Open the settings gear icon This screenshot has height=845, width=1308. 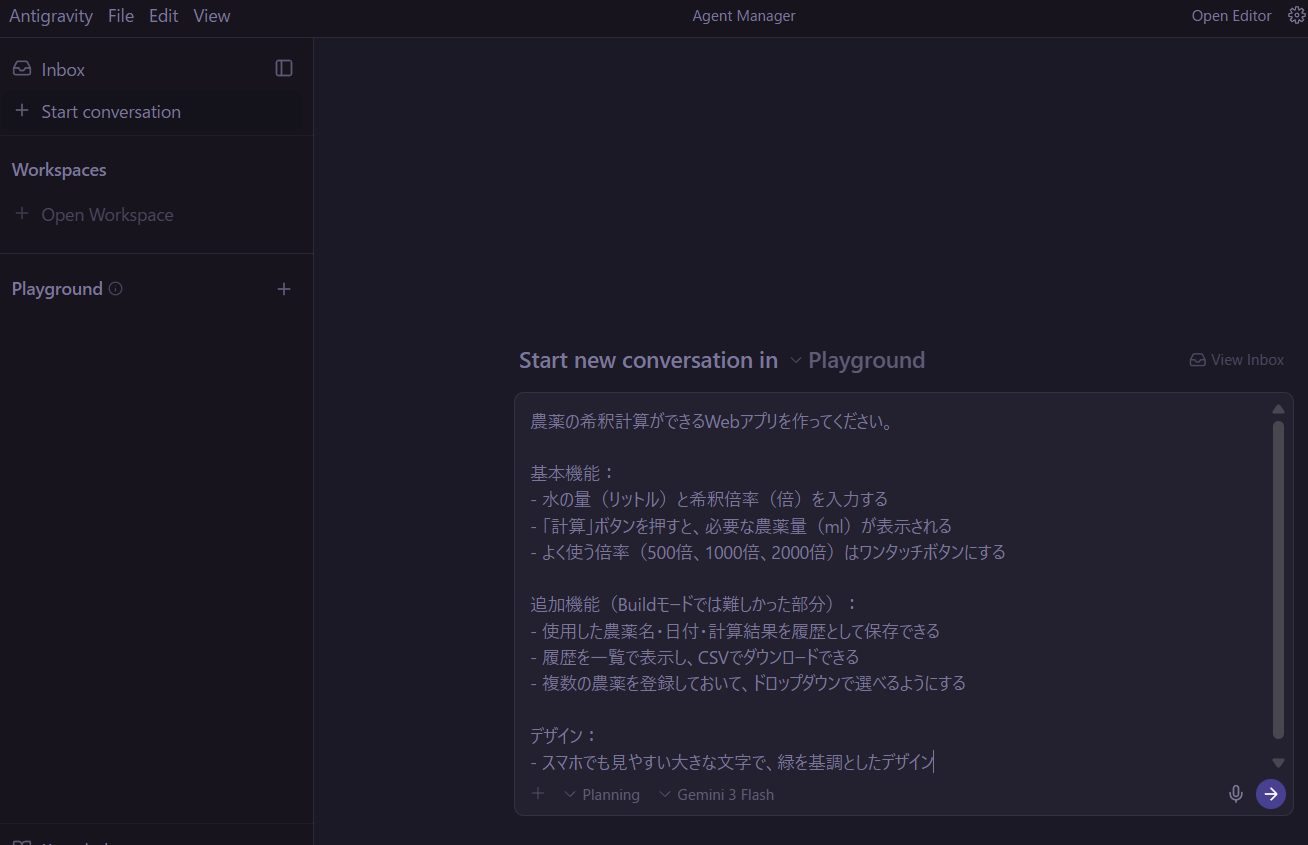(1297, 15)
